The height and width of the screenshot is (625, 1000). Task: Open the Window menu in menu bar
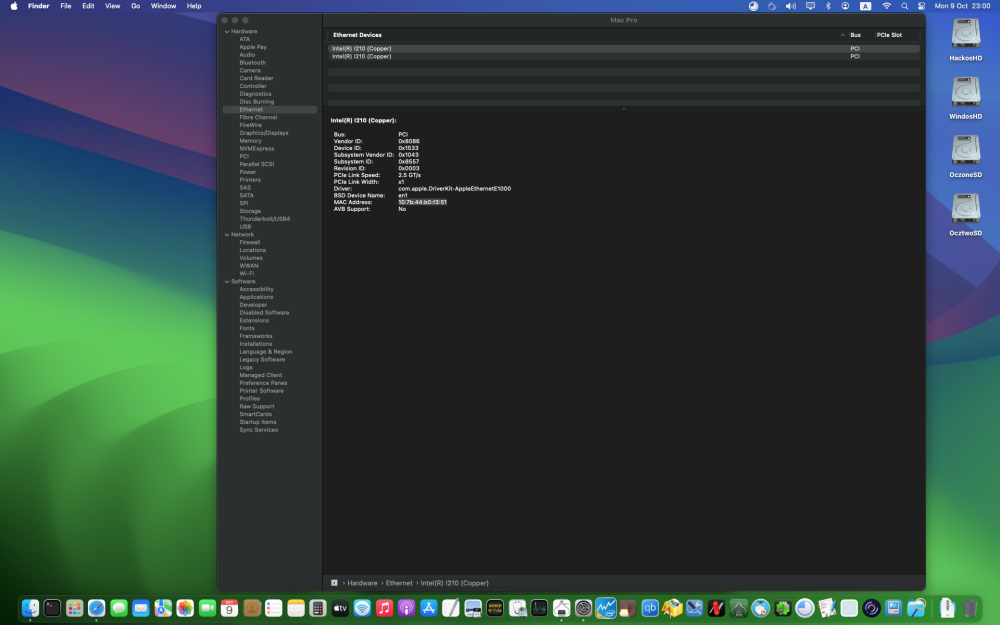pos(163,6)
